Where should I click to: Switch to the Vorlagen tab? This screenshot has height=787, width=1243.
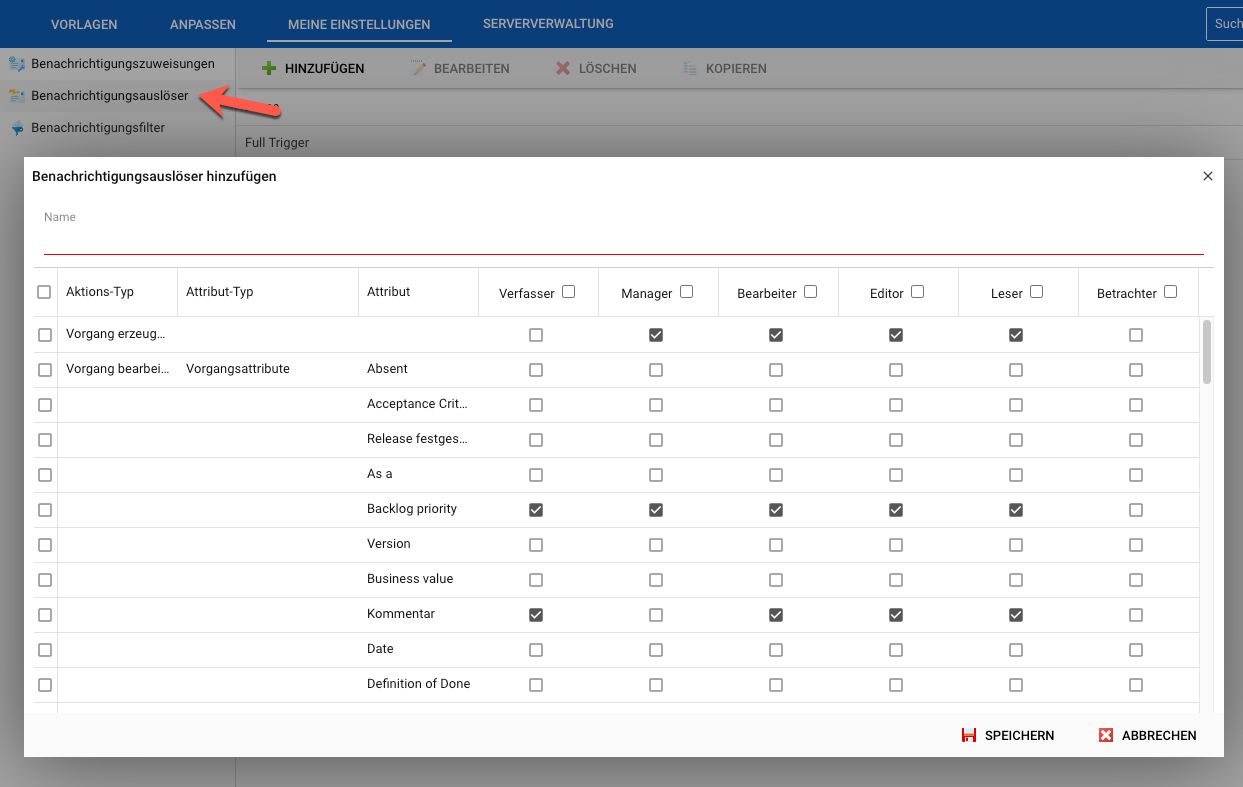point(84,24)
